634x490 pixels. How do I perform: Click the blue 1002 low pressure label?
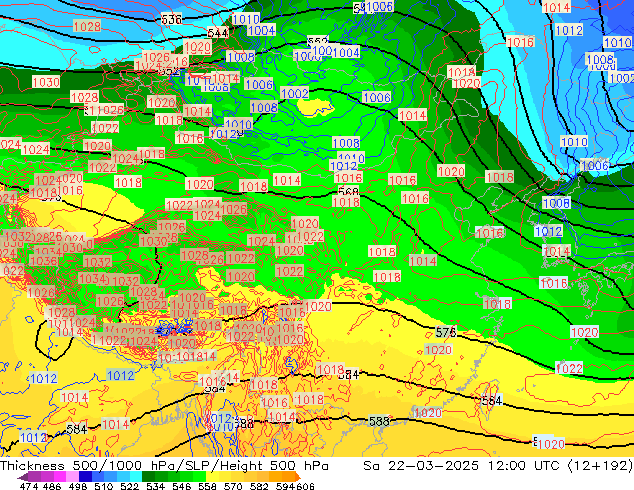tap(295, 94)
